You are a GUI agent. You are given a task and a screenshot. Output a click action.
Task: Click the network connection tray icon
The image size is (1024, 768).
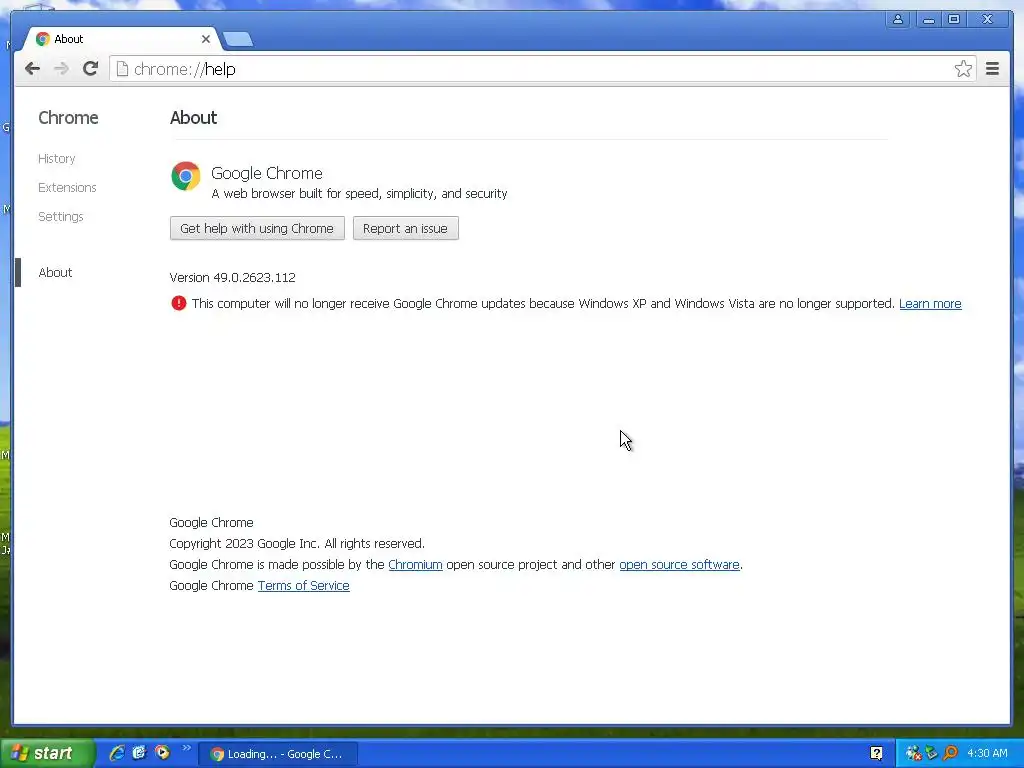click(x=913, y=754)
